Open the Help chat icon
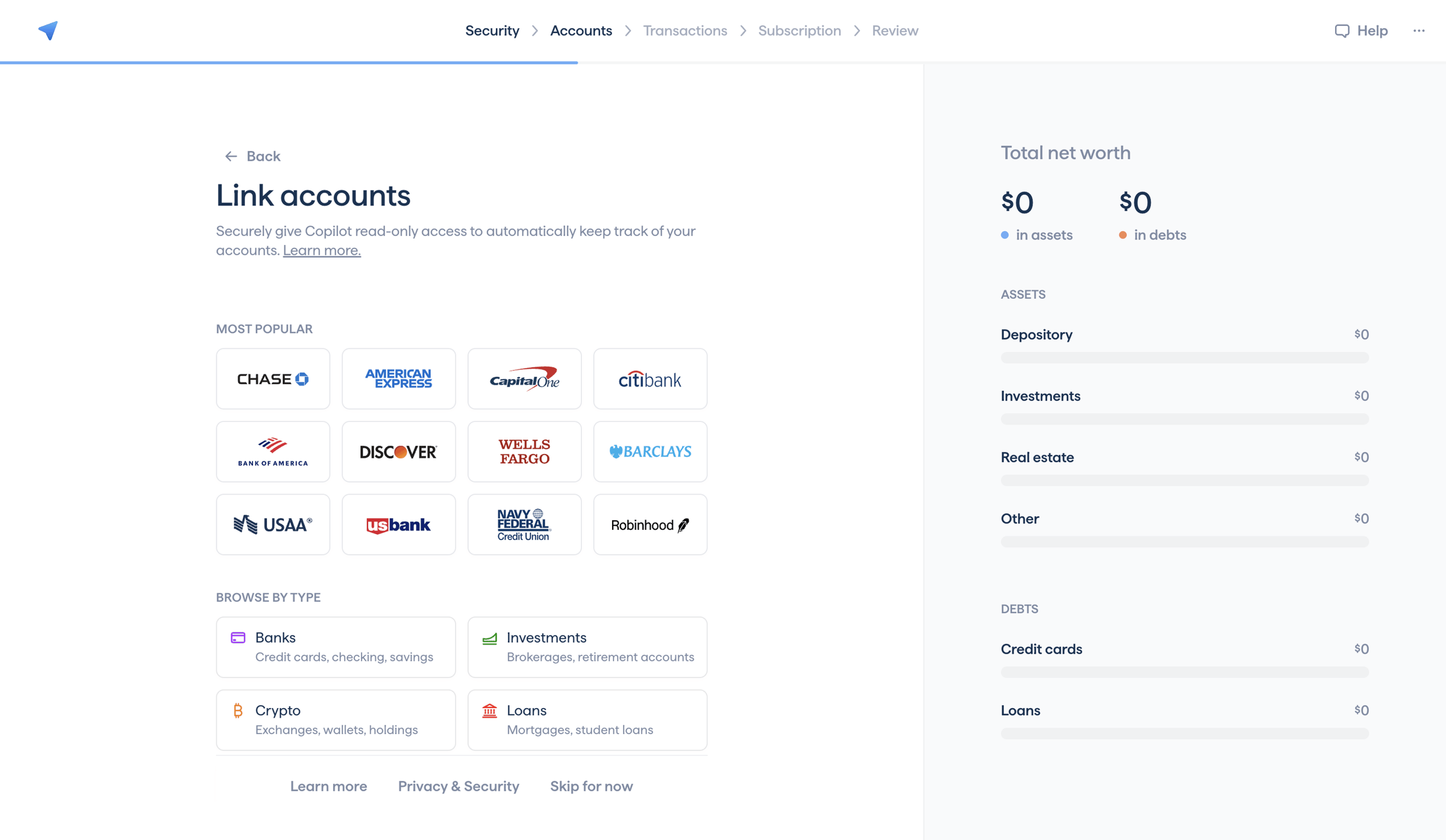 click(1342, 31)
